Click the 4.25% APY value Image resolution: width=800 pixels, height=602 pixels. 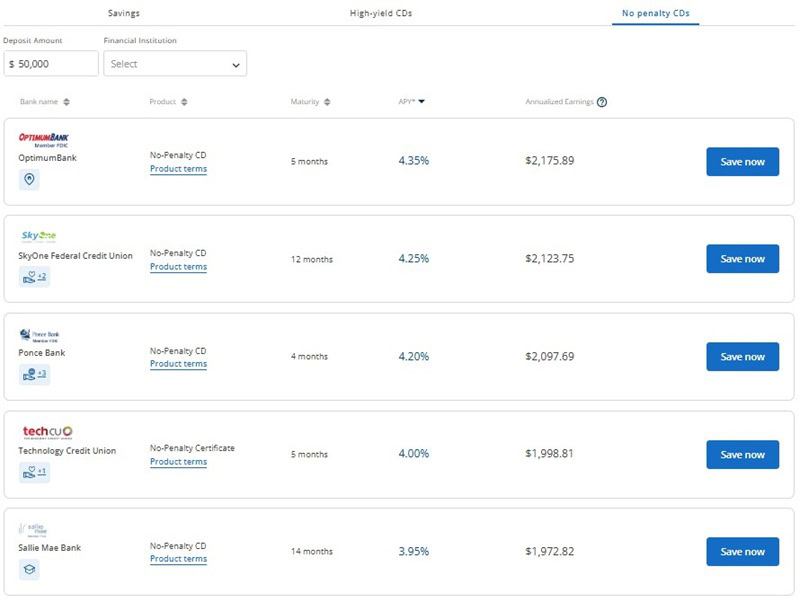(414, 259)
